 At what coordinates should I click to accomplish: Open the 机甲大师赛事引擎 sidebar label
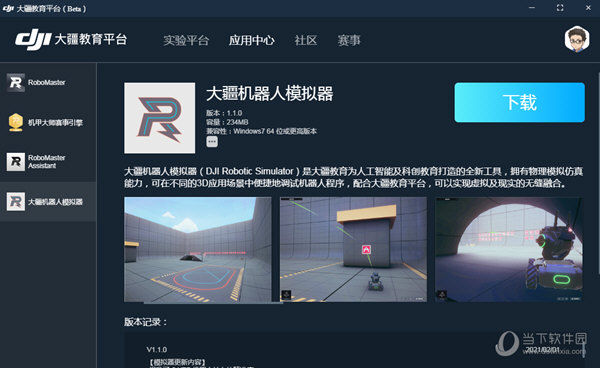(x=55, y=122)
